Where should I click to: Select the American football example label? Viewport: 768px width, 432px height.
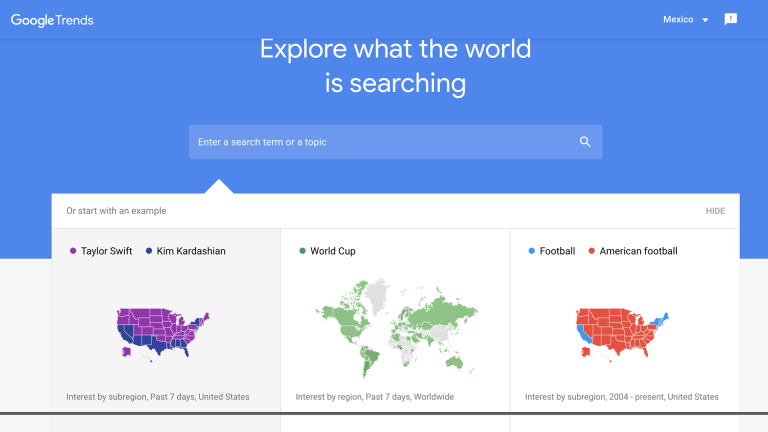tap(638, 251)
